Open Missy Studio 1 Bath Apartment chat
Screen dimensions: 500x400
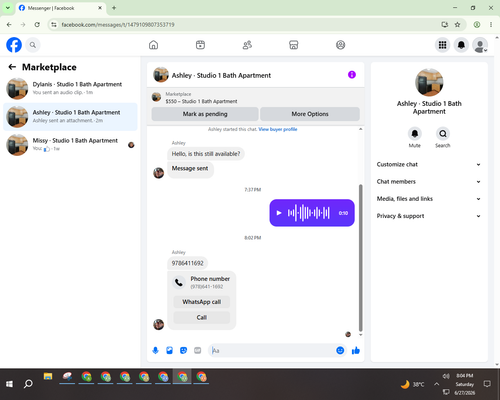[70, 145]
